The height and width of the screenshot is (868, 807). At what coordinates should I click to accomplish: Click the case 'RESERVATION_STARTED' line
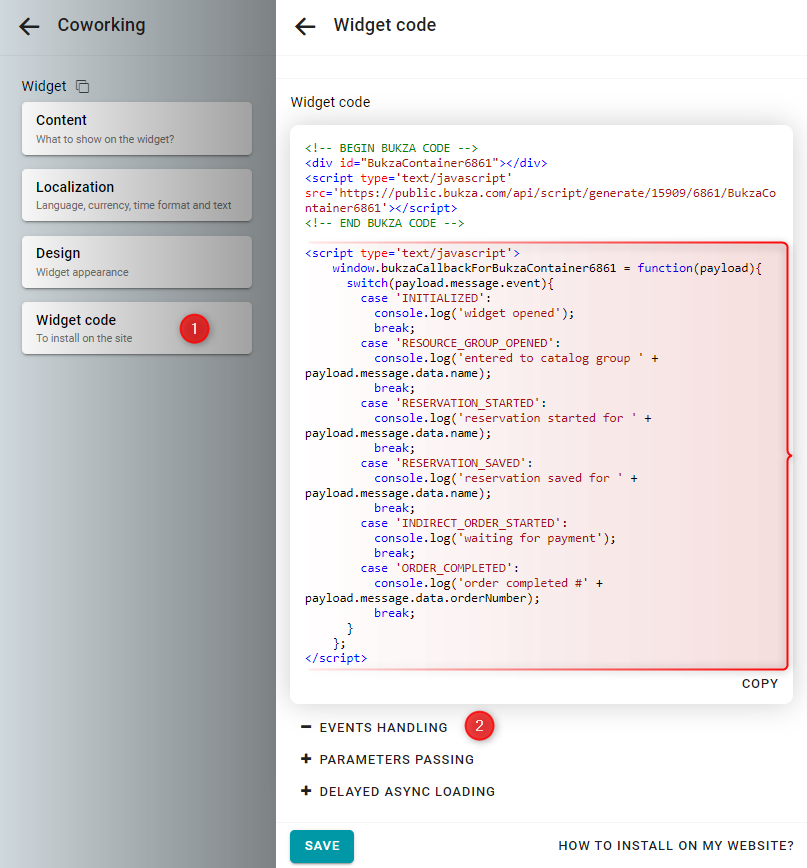(x=453, y=403)
